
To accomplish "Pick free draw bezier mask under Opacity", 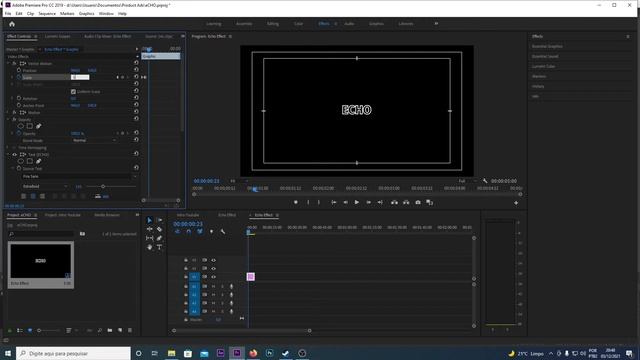I will tap(38, 126).
